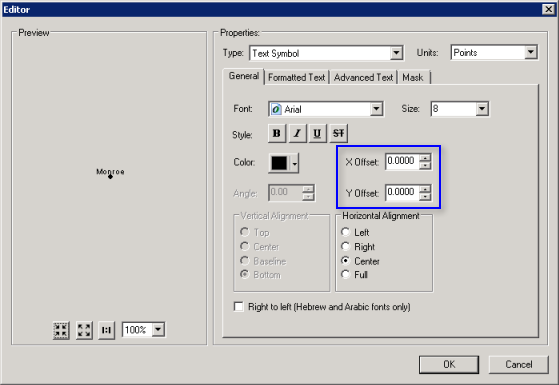Click the X Offset value field
This screenshot has width=559, height=385.
pyautogui.click(x=402, y=161)
